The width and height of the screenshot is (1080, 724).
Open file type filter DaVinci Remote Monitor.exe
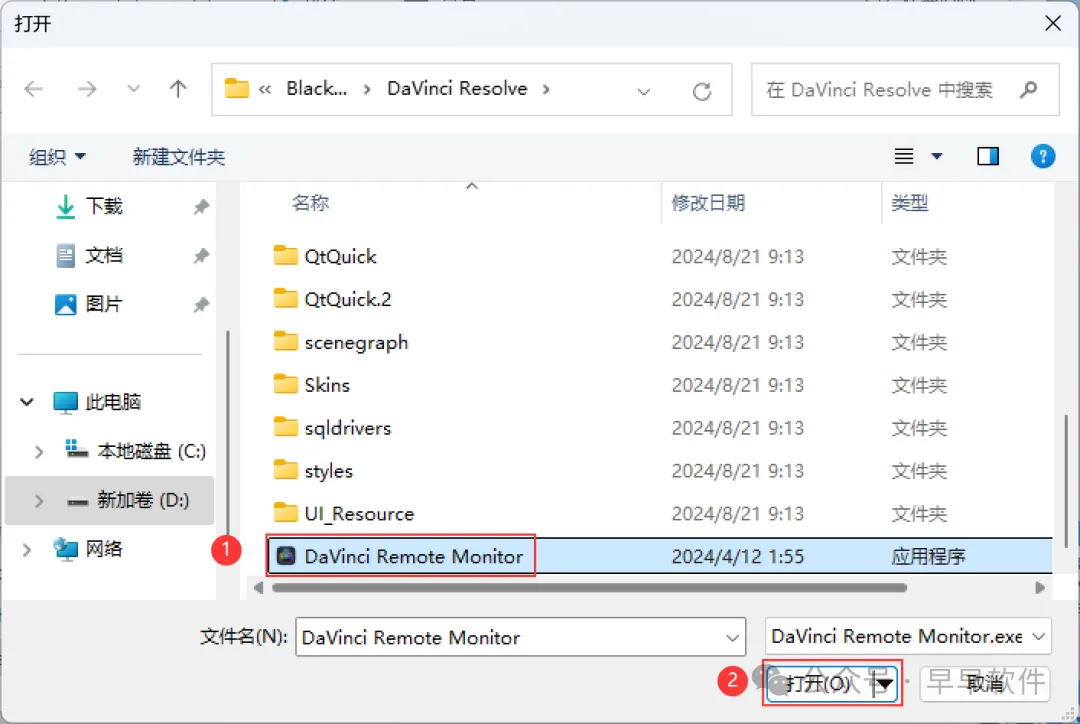tap(907, 637)
